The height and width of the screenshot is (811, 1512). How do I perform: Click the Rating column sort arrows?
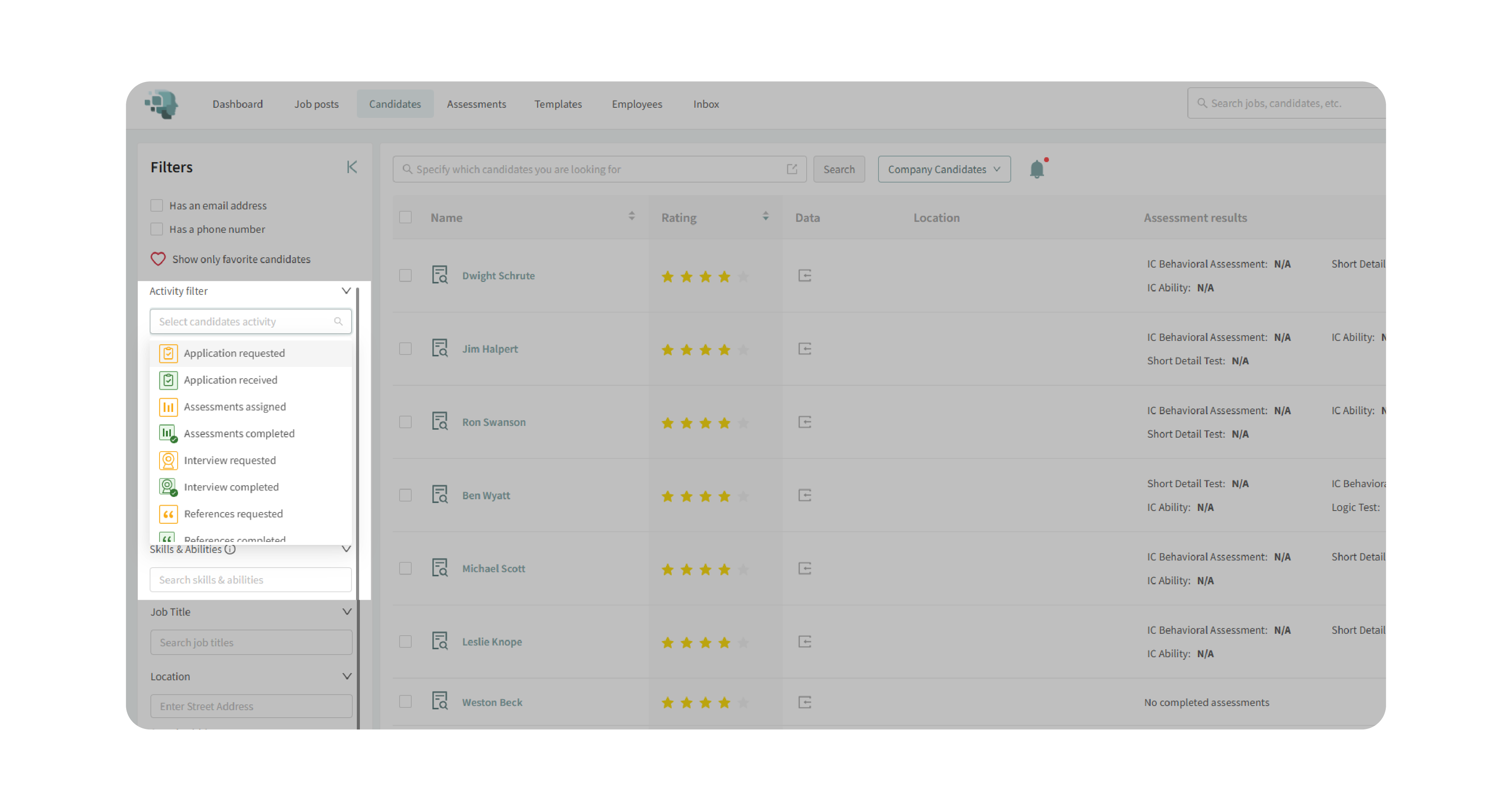pyautogui.click(x=765, y=217)
